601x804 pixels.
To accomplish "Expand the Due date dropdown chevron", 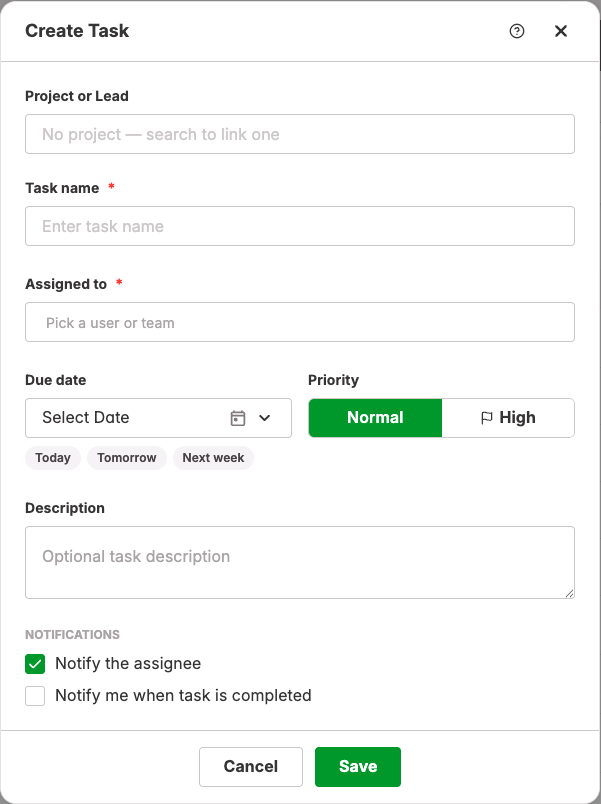I will [265, 418].
